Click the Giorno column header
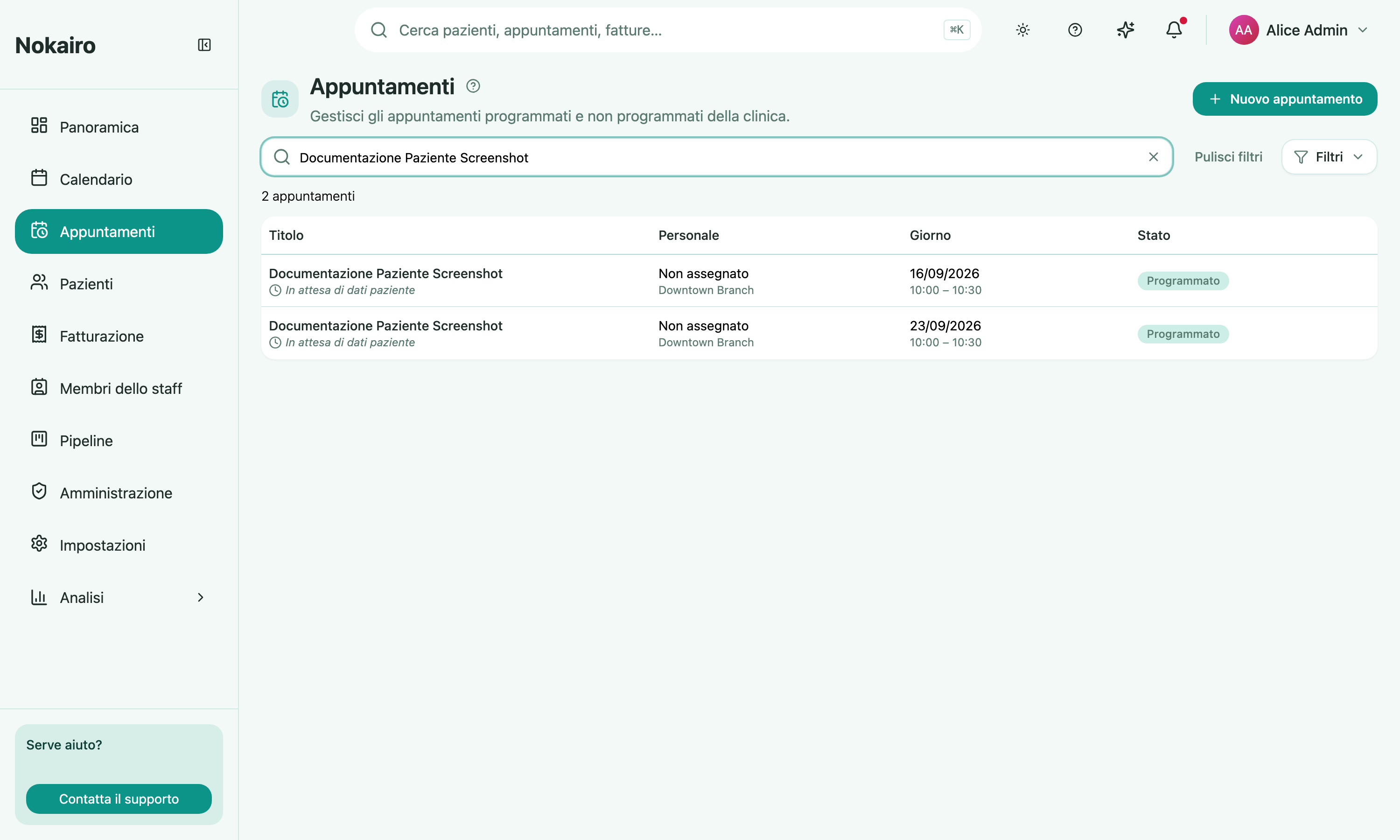This screenshot has height=840, width=1400. click(930, 235)
